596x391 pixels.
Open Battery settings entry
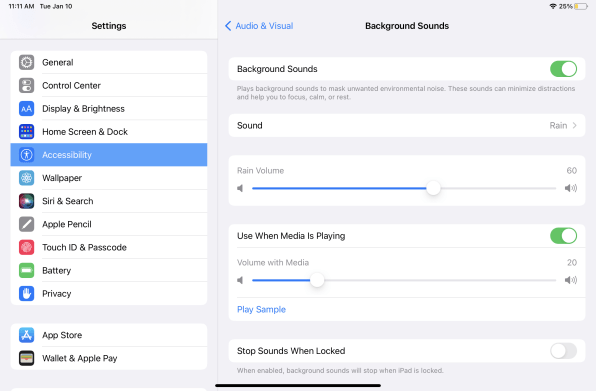[x=109, y=271]
